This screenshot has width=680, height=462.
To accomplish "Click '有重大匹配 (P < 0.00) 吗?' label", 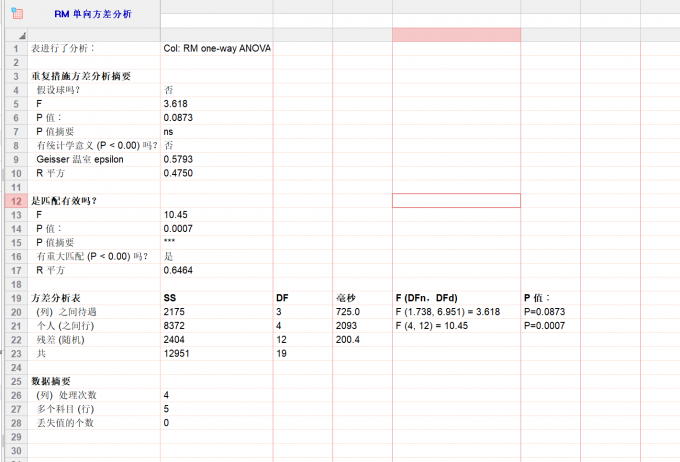I will (92, 257).
